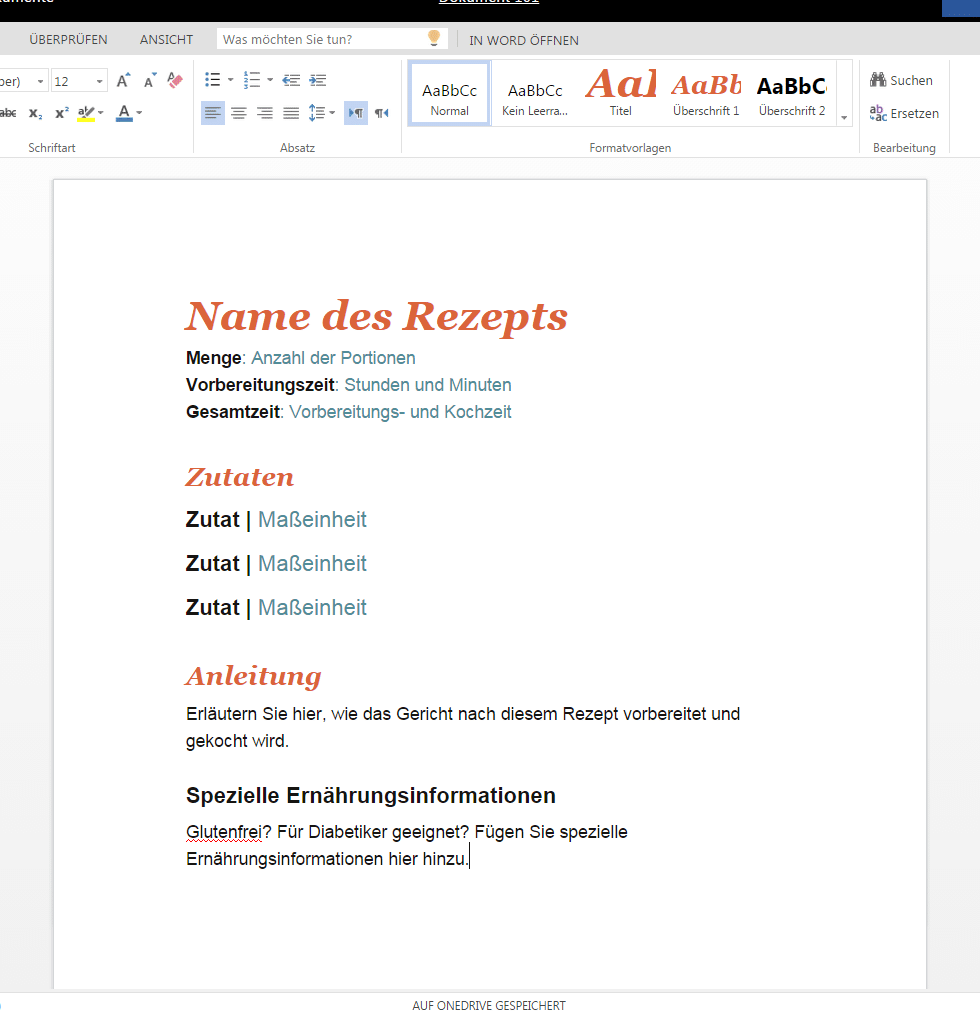Apply the Überschrift 2 style

tap(792, 95)
